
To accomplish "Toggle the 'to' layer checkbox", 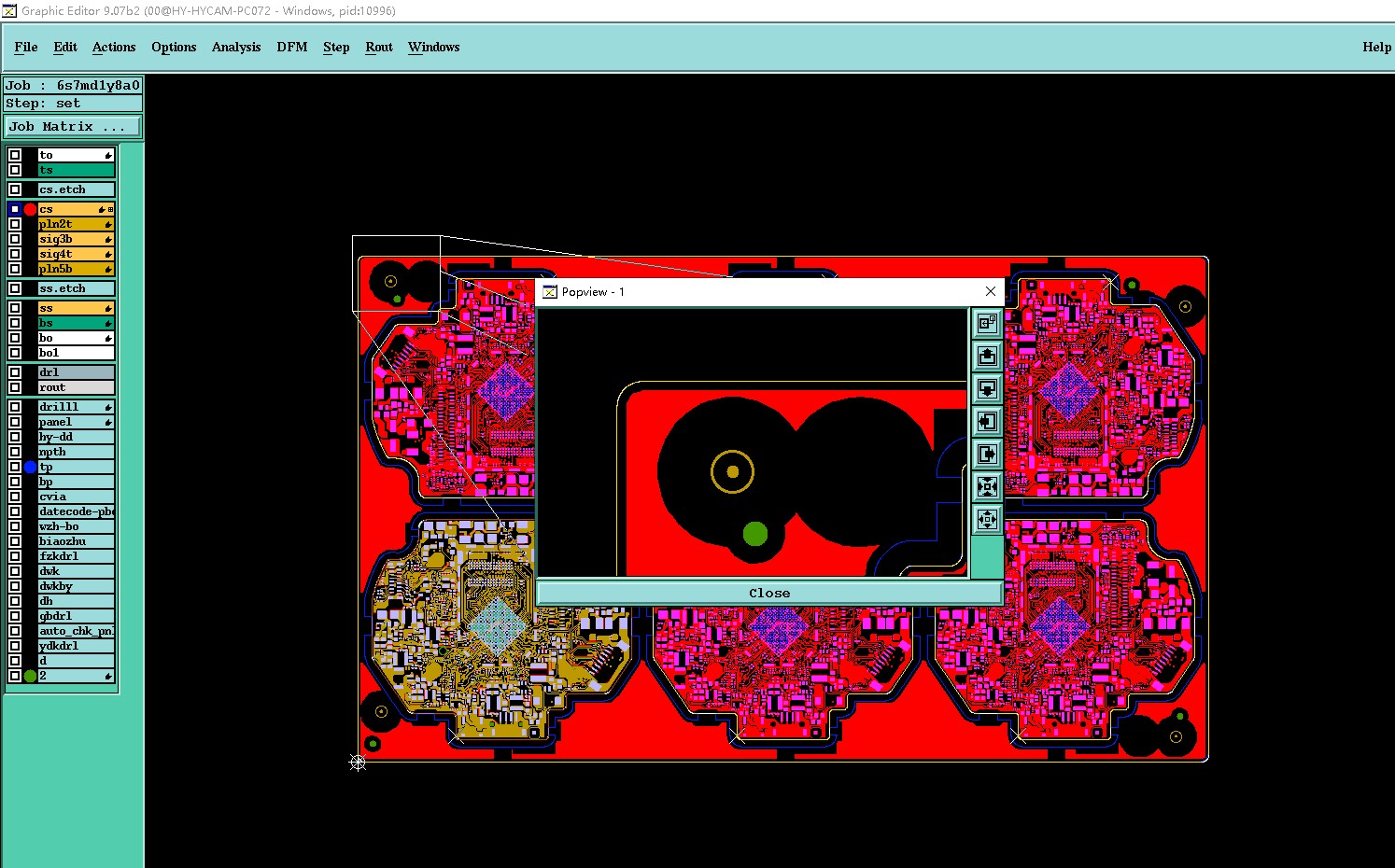I will (15, 155).
